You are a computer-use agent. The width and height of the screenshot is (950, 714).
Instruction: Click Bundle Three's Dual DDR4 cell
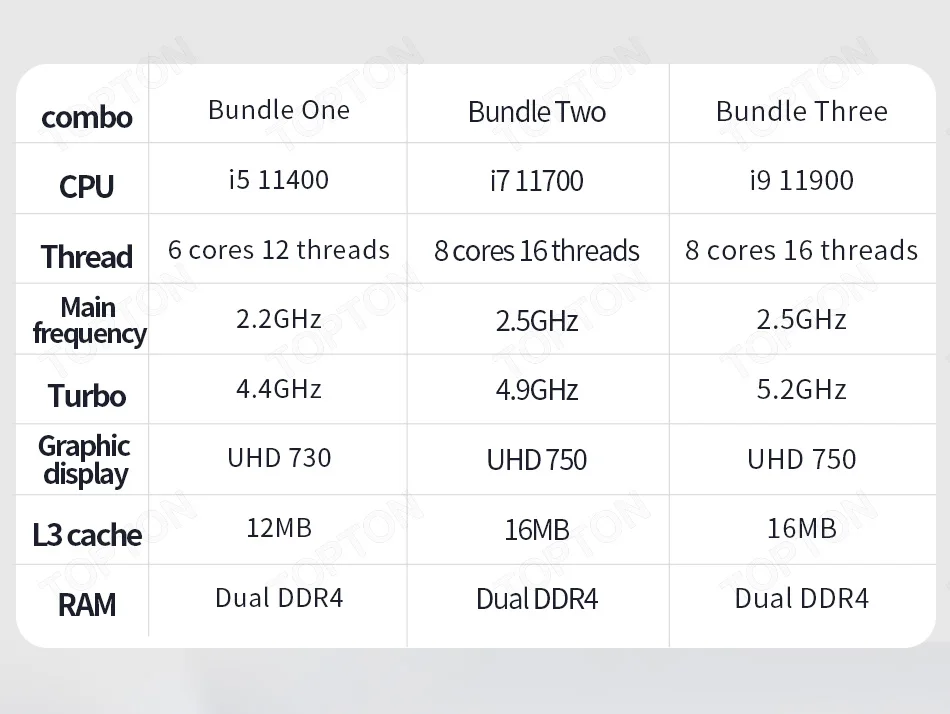(x=801, y=598)
